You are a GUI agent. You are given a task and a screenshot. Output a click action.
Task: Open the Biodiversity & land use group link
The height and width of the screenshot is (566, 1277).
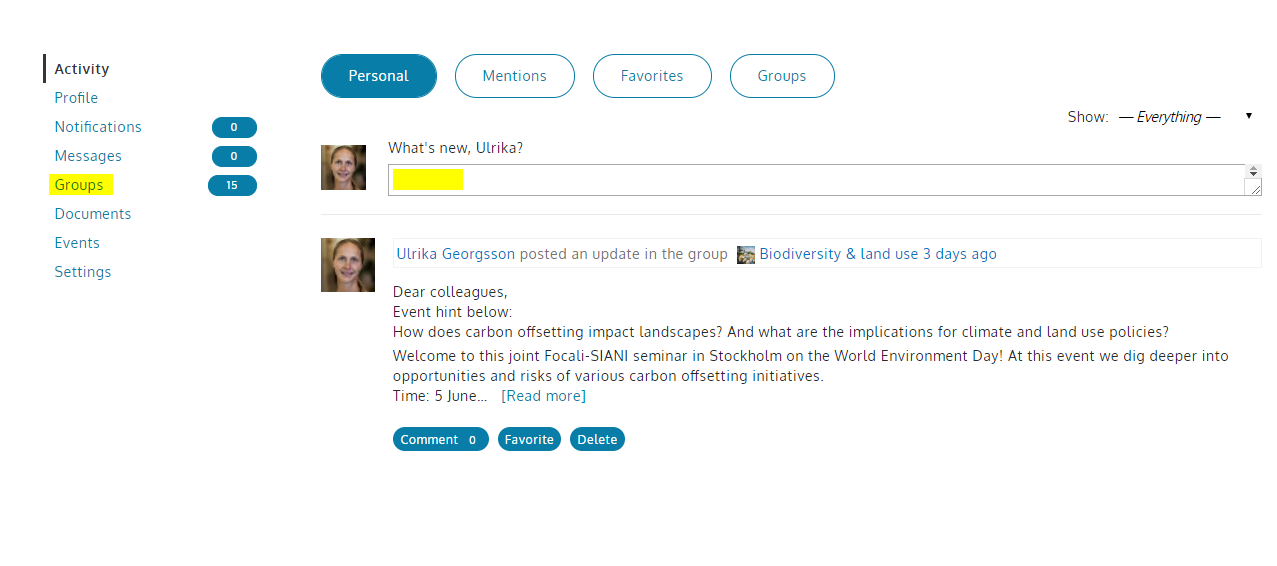click(838, 254)
